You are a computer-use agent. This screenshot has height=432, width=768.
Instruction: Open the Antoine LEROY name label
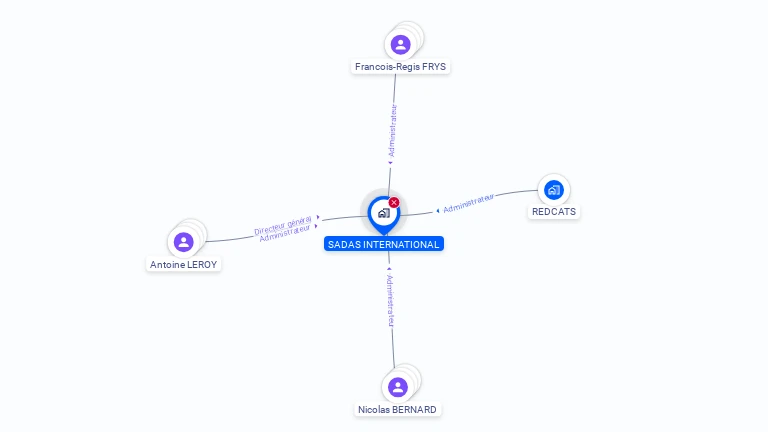pyautogui.click(x=184, y=264)
